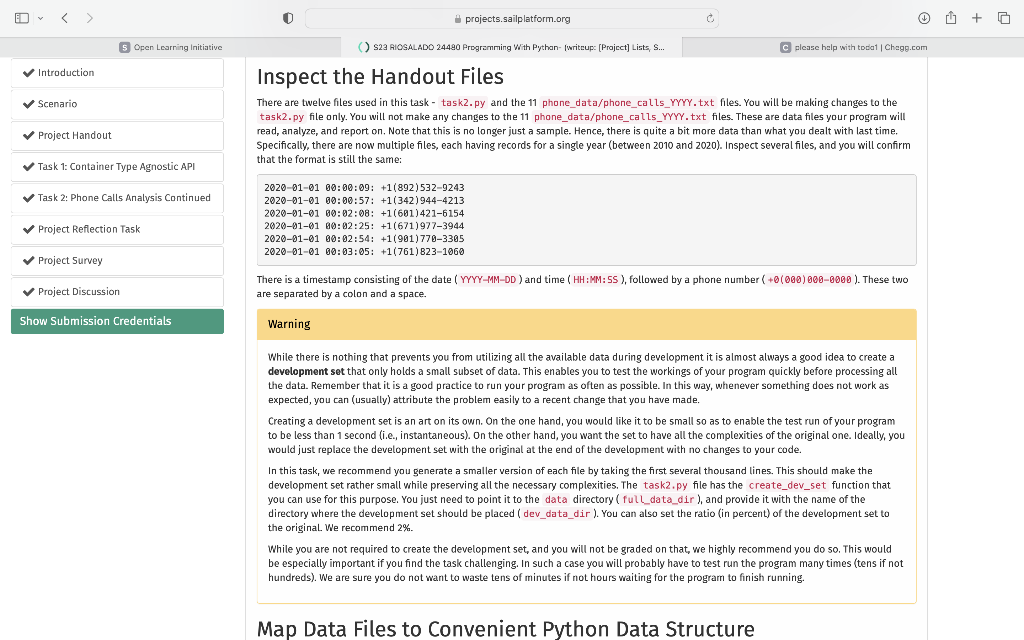Open the Introduction section

118,72
